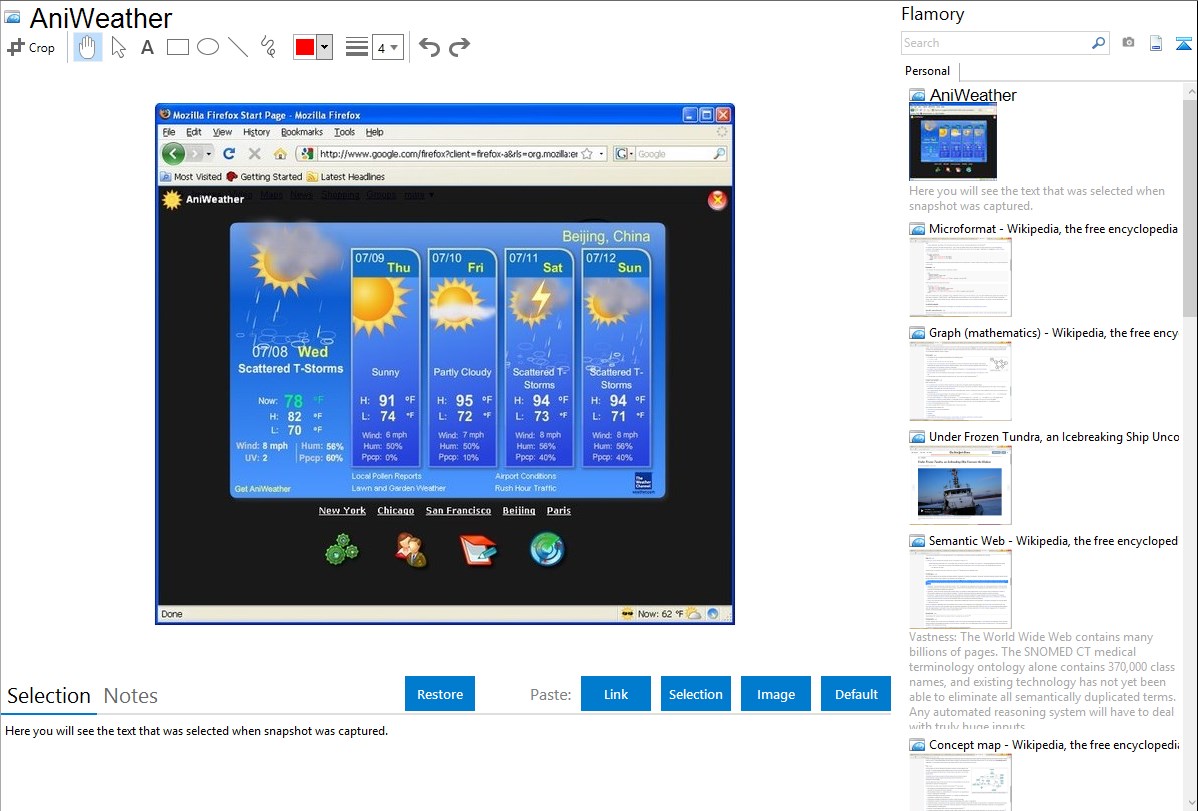
Task: Open the color picker dropdown arrow
Action: pos(325,47)
